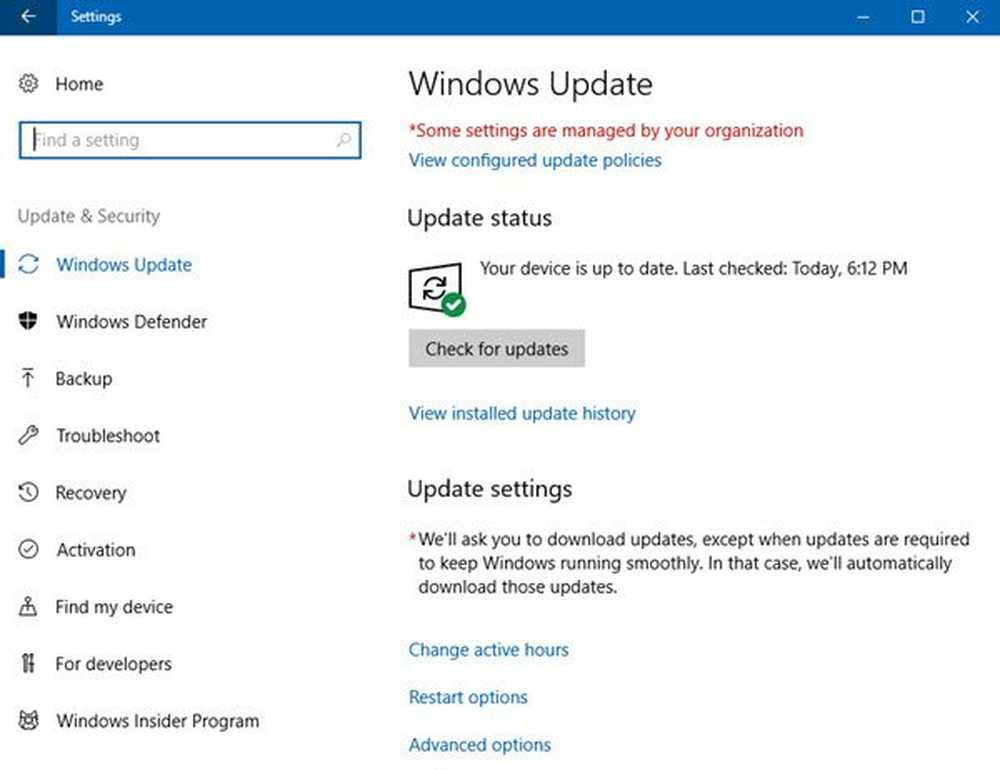This screenshot has width=1000, height=770.
Task: Click the Windows Insider Program cat icon
Action: click(29, 721)
